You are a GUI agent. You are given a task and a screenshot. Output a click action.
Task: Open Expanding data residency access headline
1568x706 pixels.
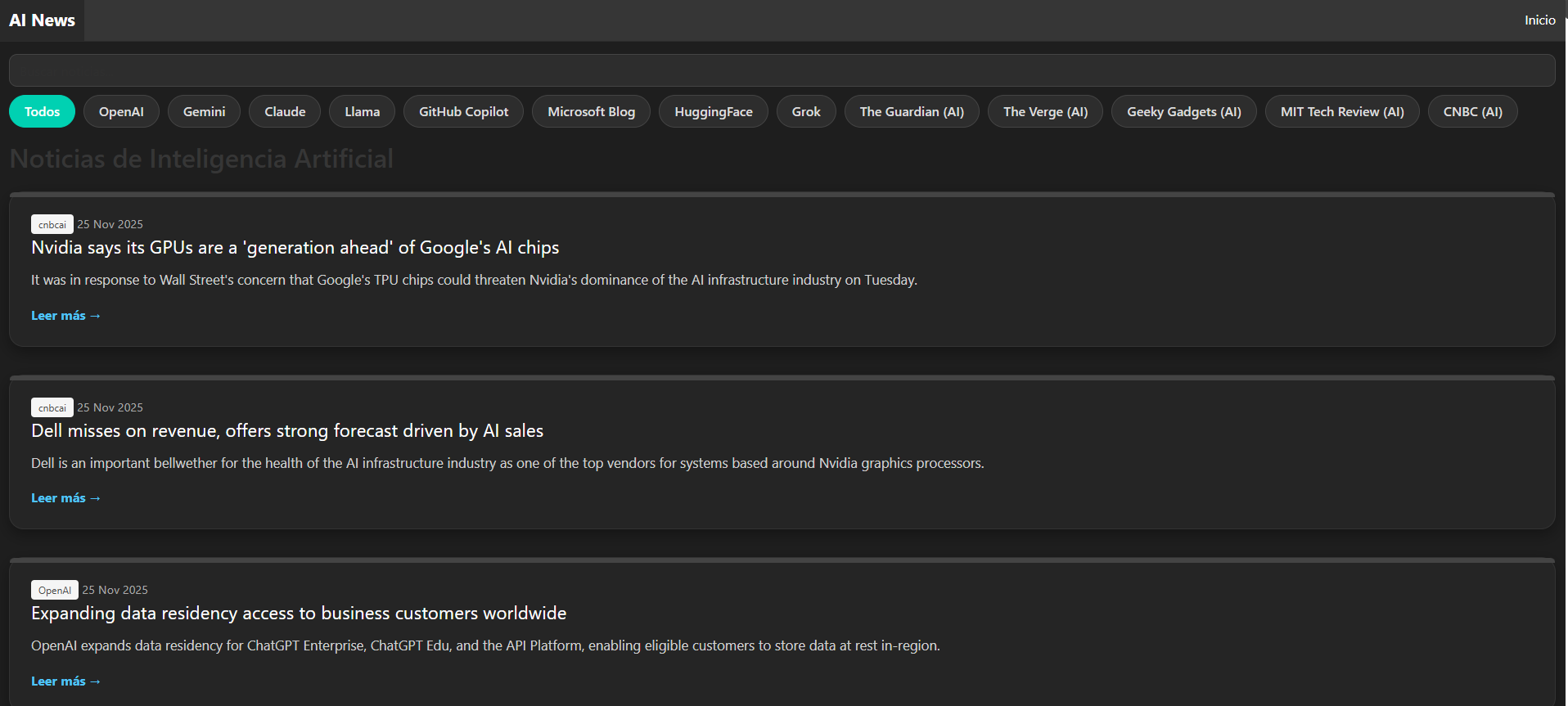click(x=299, y=614)
